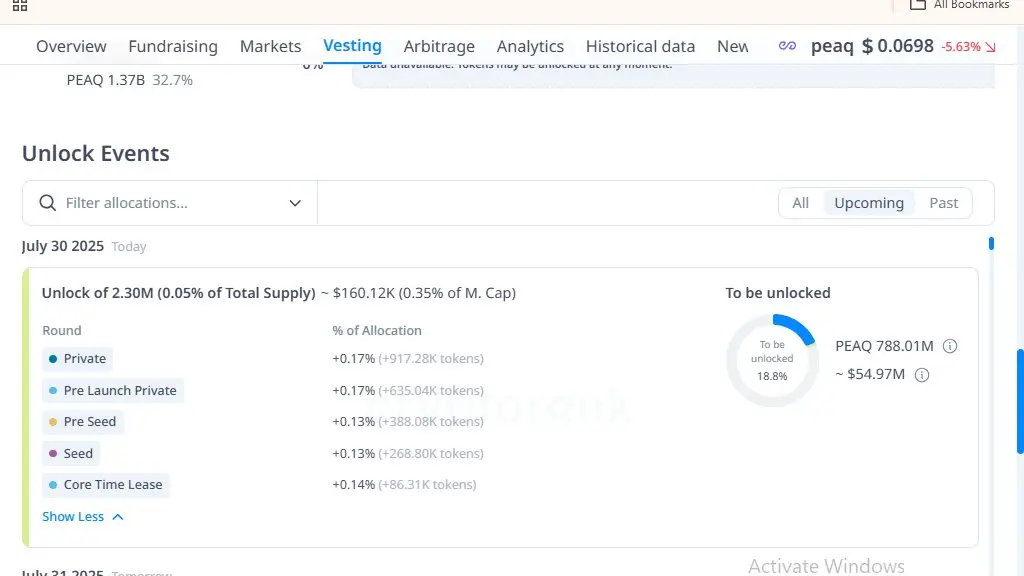Viewport: 1024px width, 576px height.
Task: Click the Unlock of 2.30M summary headline
Action: click(x=279, y=293)
